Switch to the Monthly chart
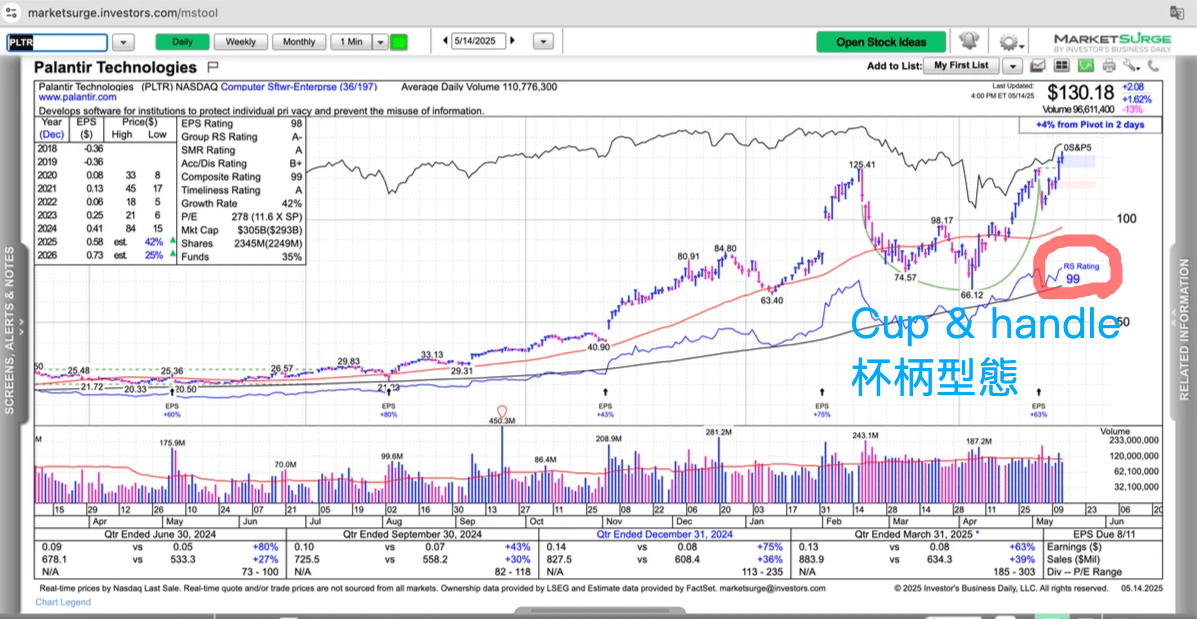Viewport: 1197px width, 619px height. 298,42
